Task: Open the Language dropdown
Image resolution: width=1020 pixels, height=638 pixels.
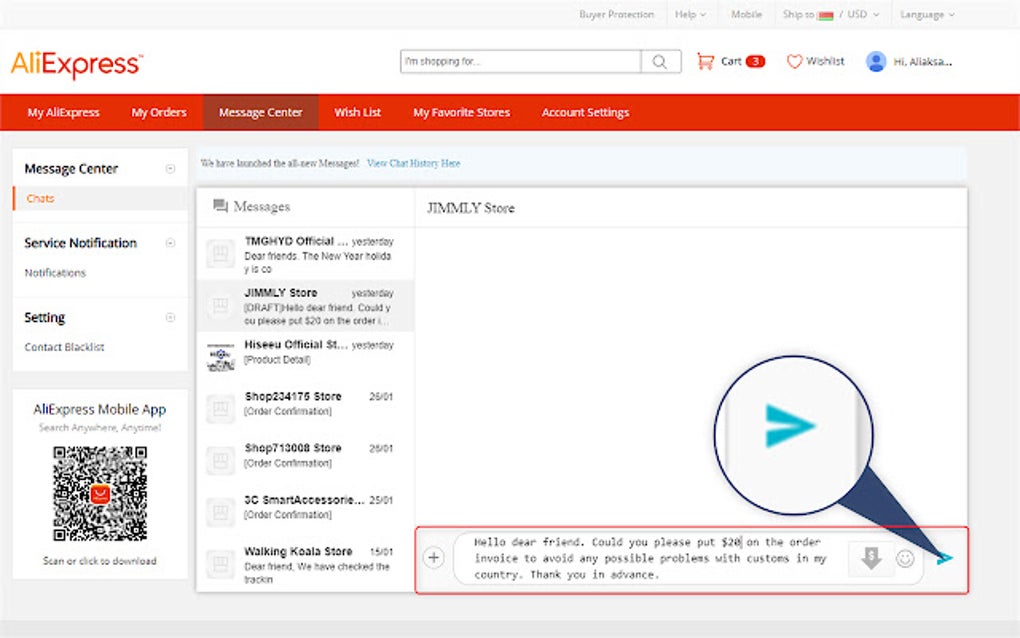Action: [x=928, y=14]
